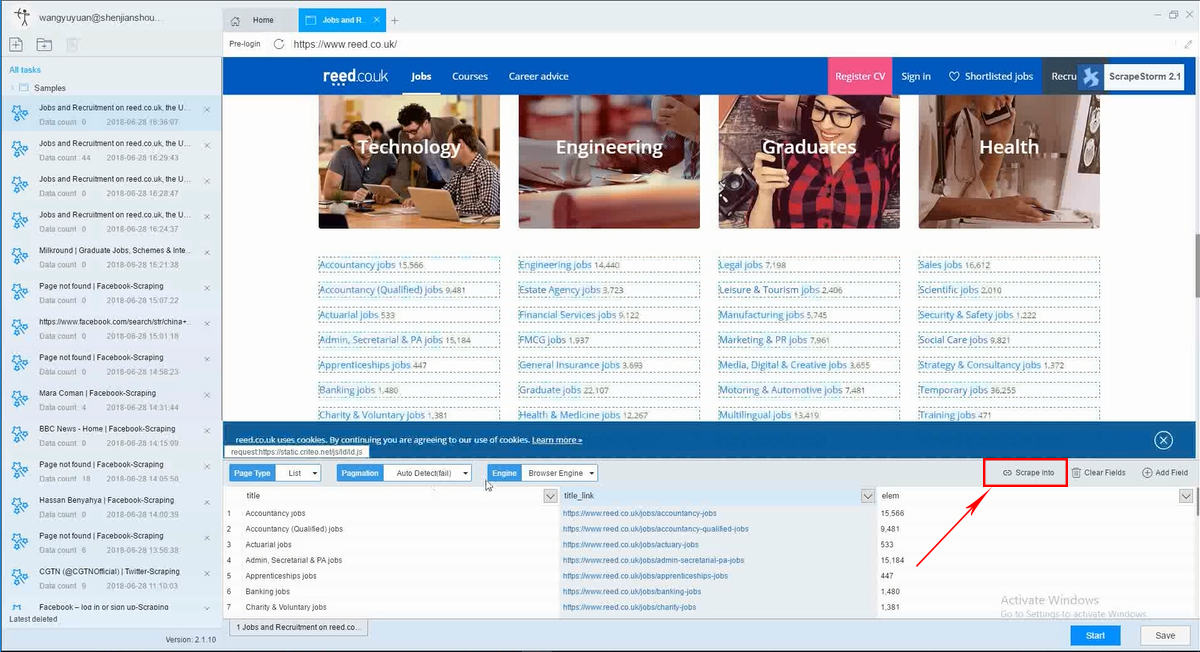Expand the title column dropdown arrow

pyautogui.click(x=550, y=496)
